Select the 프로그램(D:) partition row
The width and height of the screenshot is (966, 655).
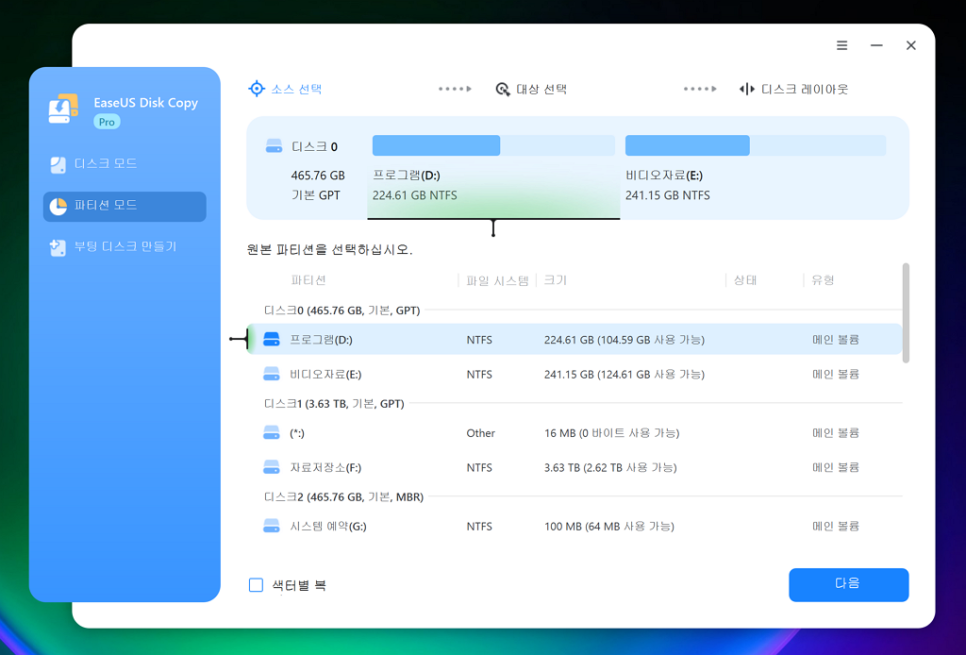[x=574, y=340]
